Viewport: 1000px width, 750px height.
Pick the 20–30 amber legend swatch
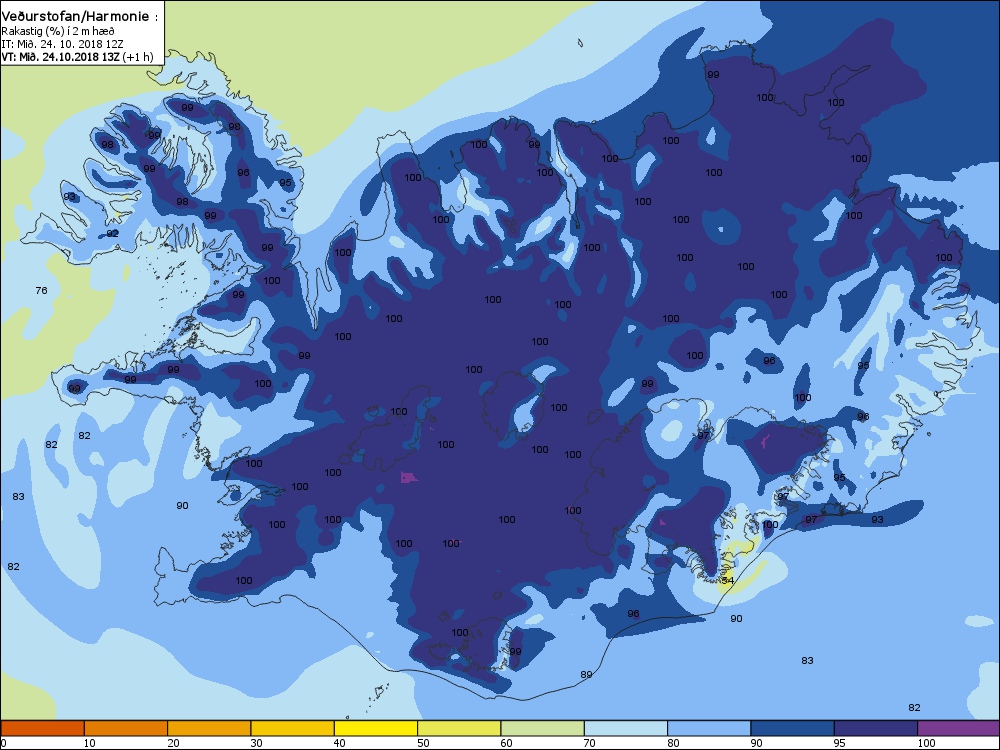click(x=209, y=728)
